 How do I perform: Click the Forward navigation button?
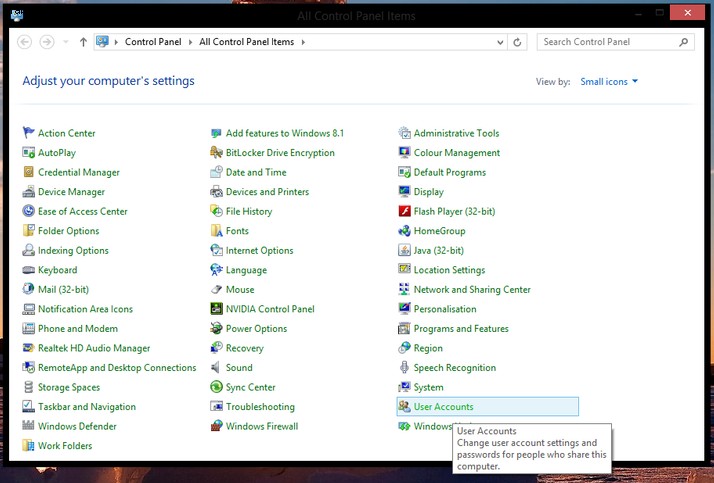point(46,42)
